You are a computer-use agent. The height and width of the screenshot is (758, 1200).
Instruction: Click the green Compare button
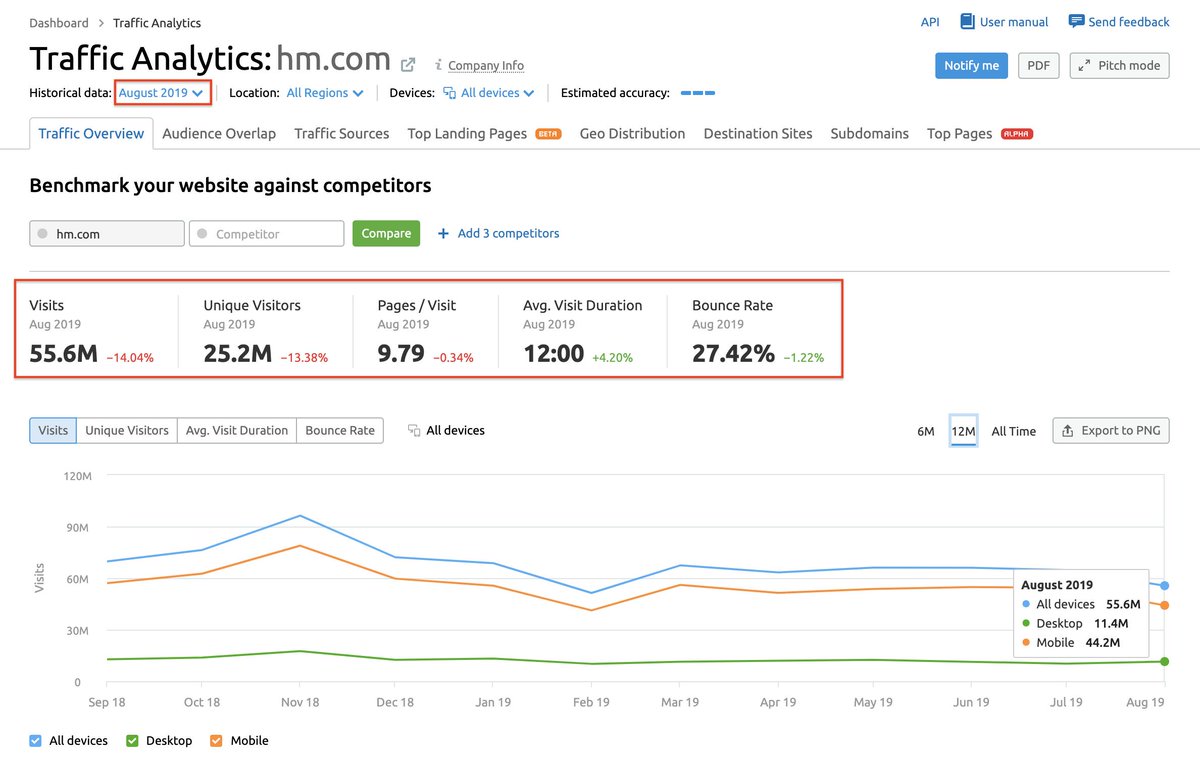pyautogui.click(x=386, y=233)
